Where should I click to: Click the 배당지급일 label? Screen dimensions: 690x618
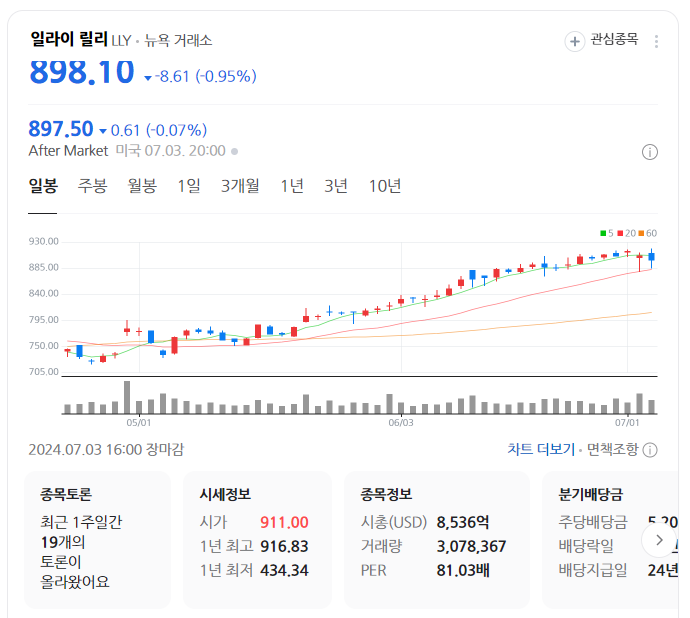tap(593, 570)
